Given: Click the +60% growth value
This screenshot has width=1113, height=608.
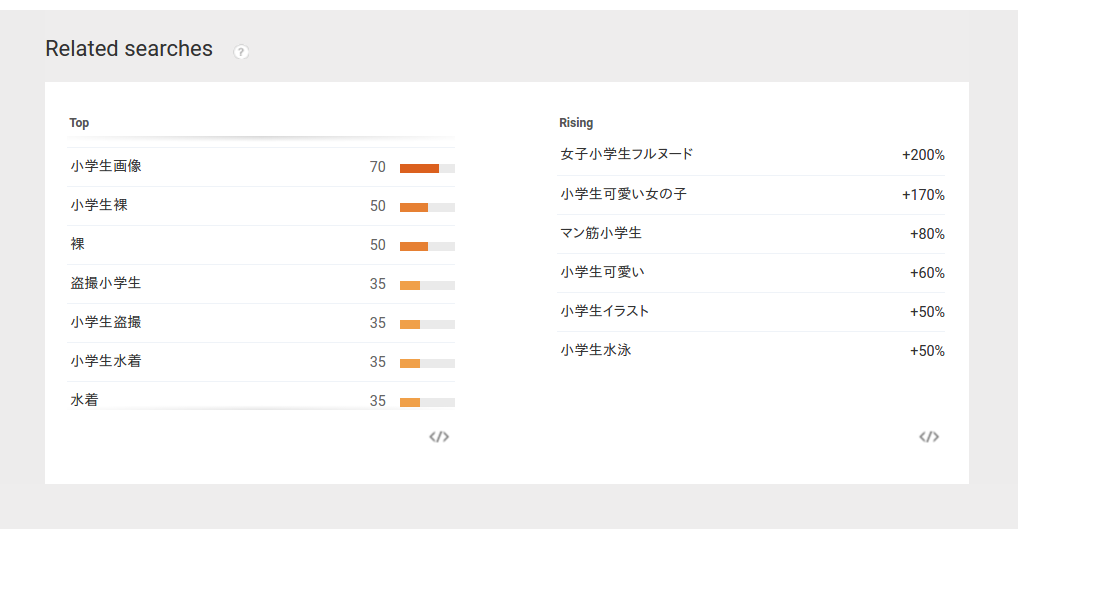Looking at the screenshot, I should pos(927,273).
